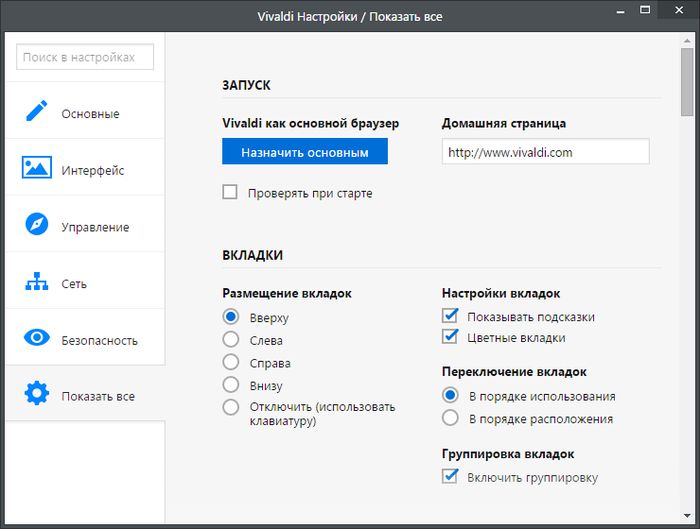Click the compass icon for Управление

pyautogui.click(x=37, y=226)
